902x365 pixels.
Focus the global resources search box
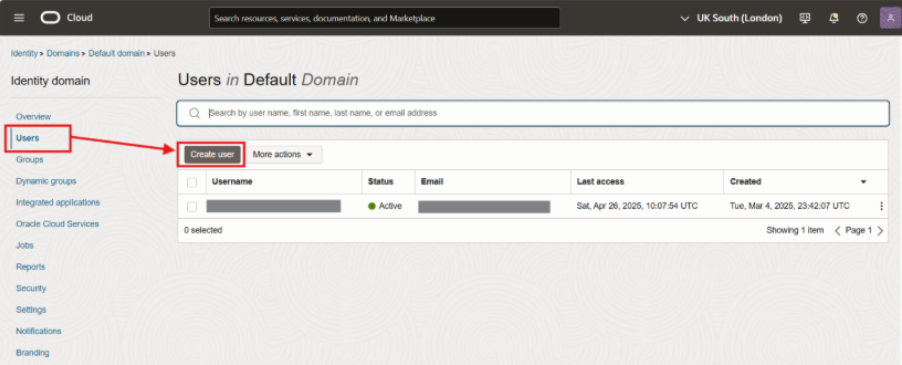click(384, 18)
